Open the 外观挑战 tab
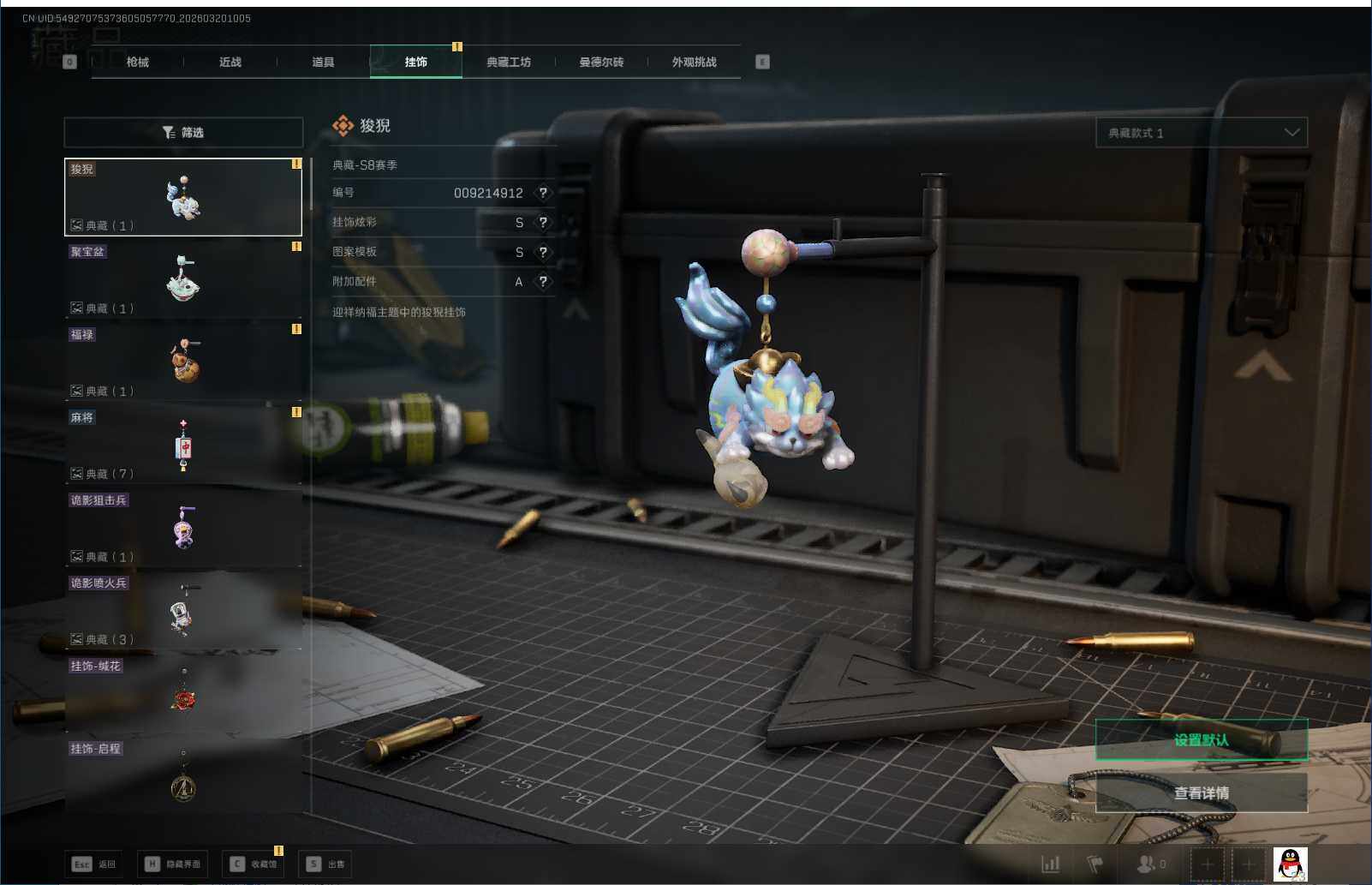 (x=694, y=62)
